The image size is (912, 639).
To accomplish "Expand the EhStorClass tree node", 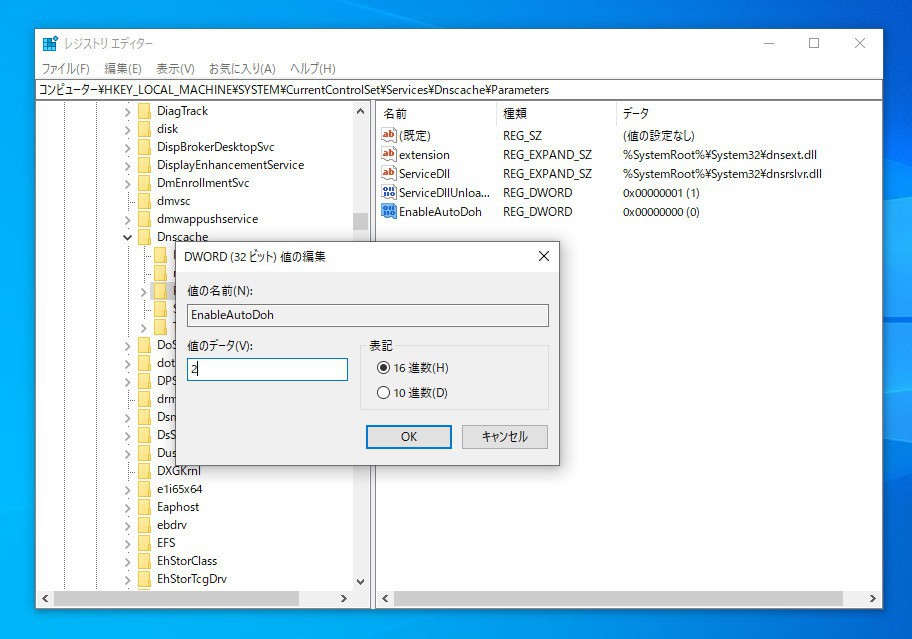I will 127,562.
